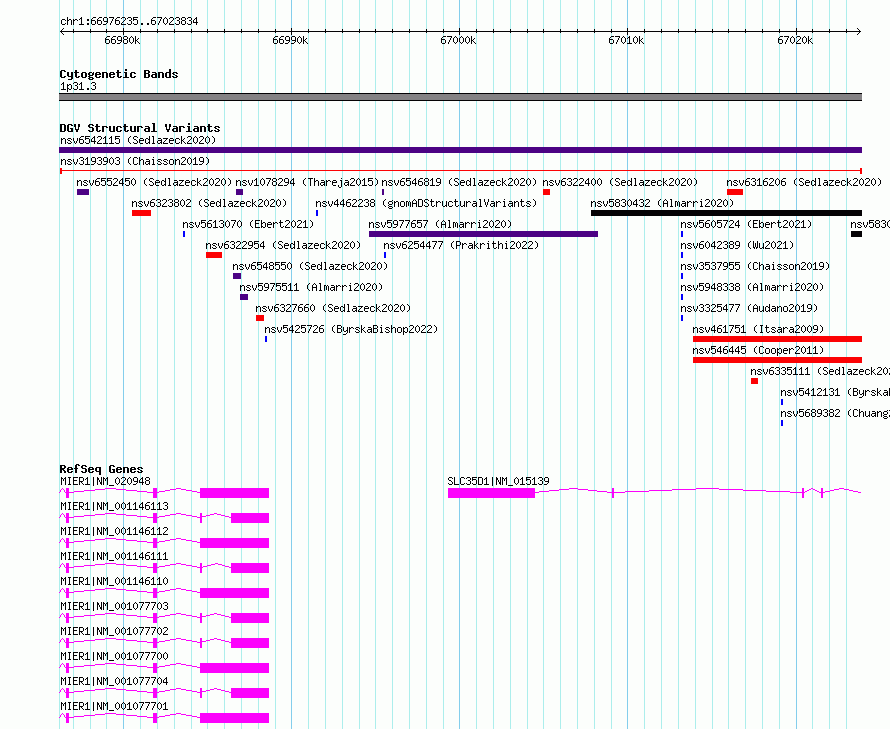Select the nsv6335111 variant label
This screenshot has width=890, height=729.
click(x=820, y=371)
